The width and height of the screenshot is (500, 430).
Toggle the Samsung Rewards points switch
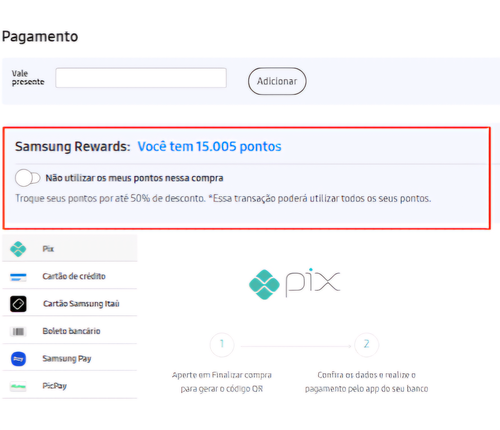click(28, 178)
